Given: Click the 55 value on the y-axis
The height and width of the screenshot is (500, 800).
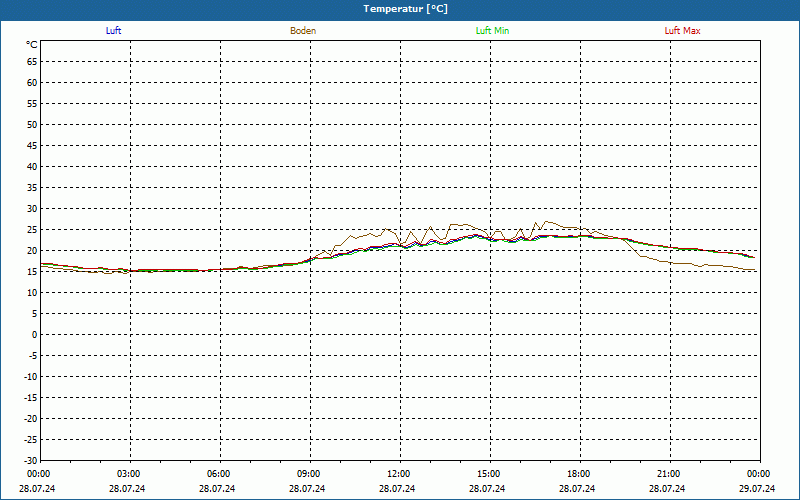Looking at the screenshot, I should 32,104.
